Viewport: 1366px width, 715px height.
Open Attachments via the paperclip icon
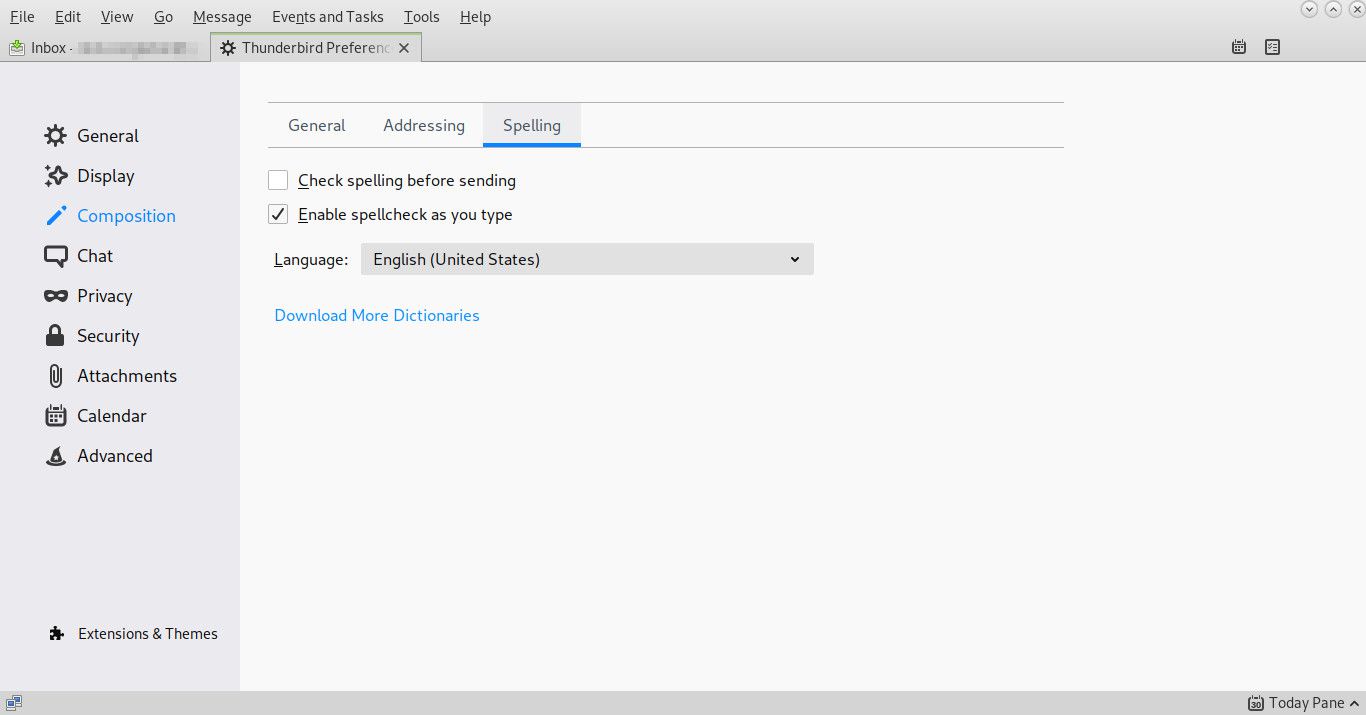coord(56,376)
